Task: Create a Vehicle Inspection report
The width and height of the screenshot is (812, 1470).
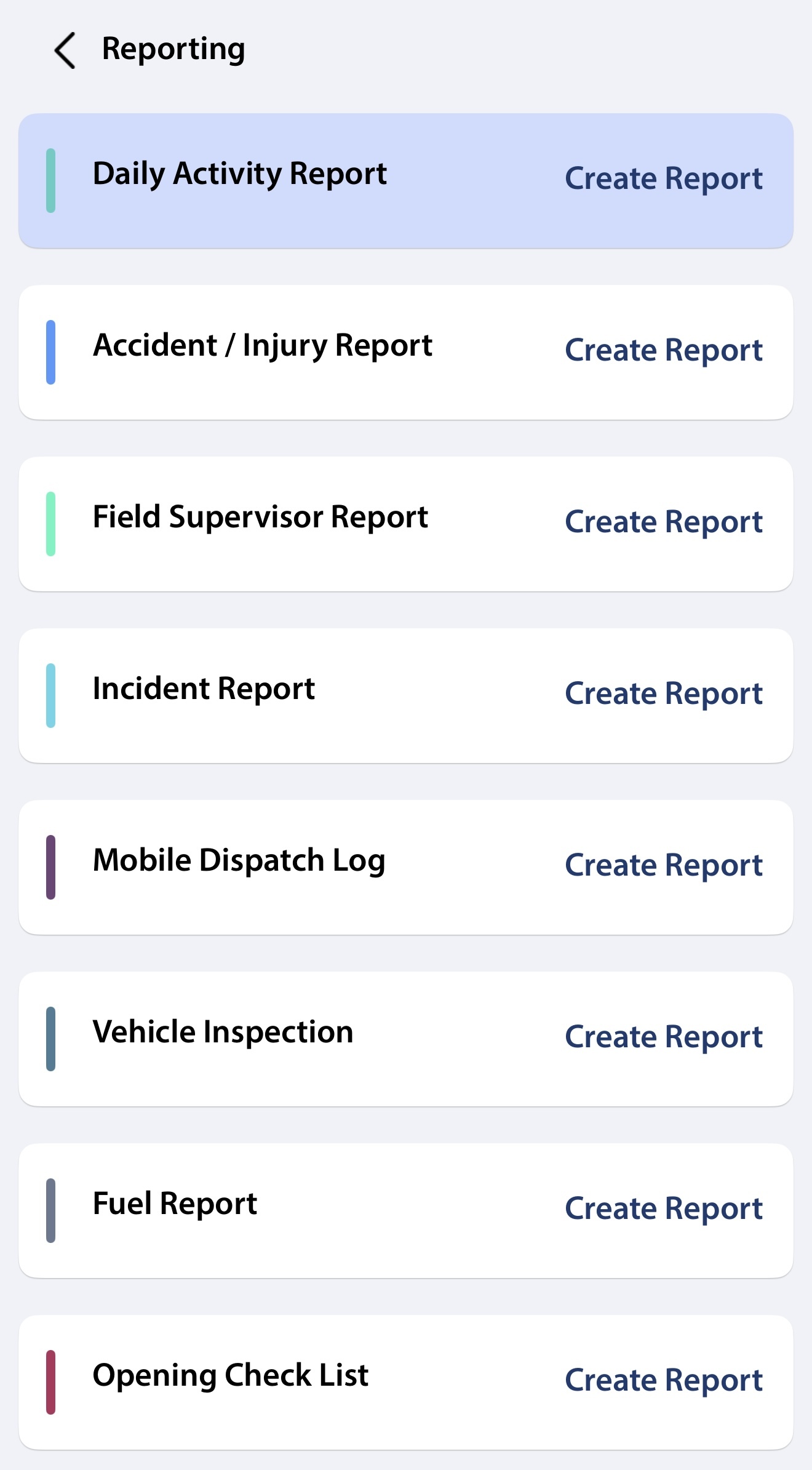Action: (663, 1037)
